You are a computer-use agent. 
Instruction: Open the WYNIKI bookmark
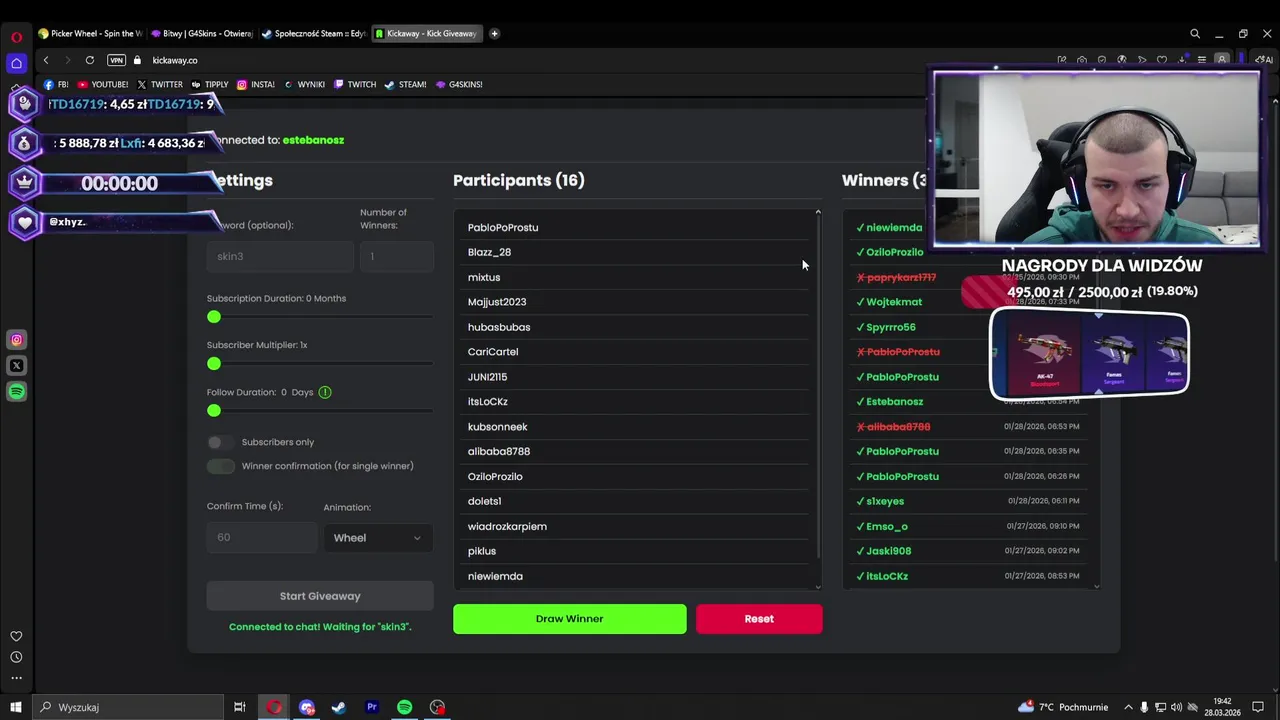pos(304,84)
